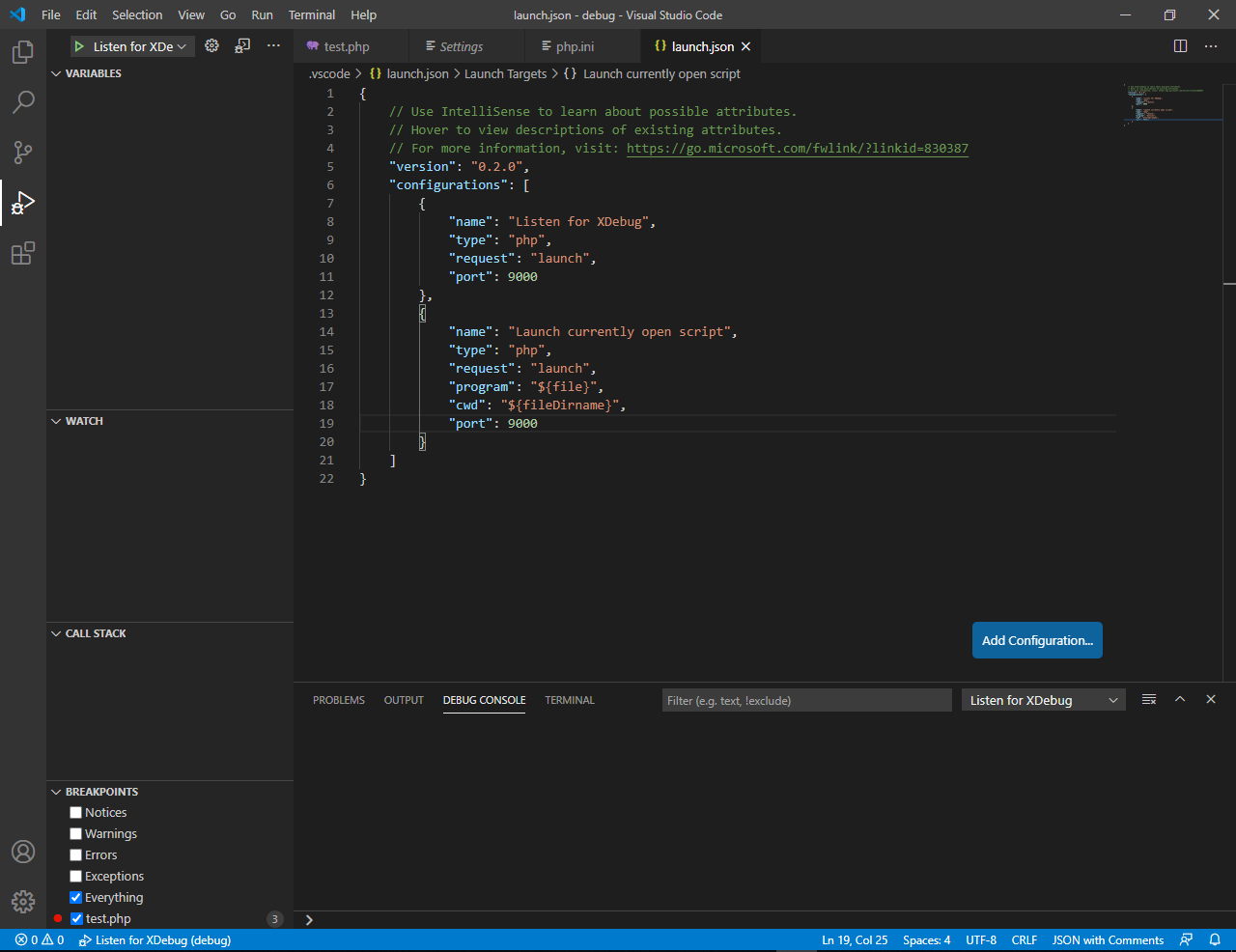Open the Search view icon
Viewport: 1236px width, 952px height.
[x=23, y=102]
